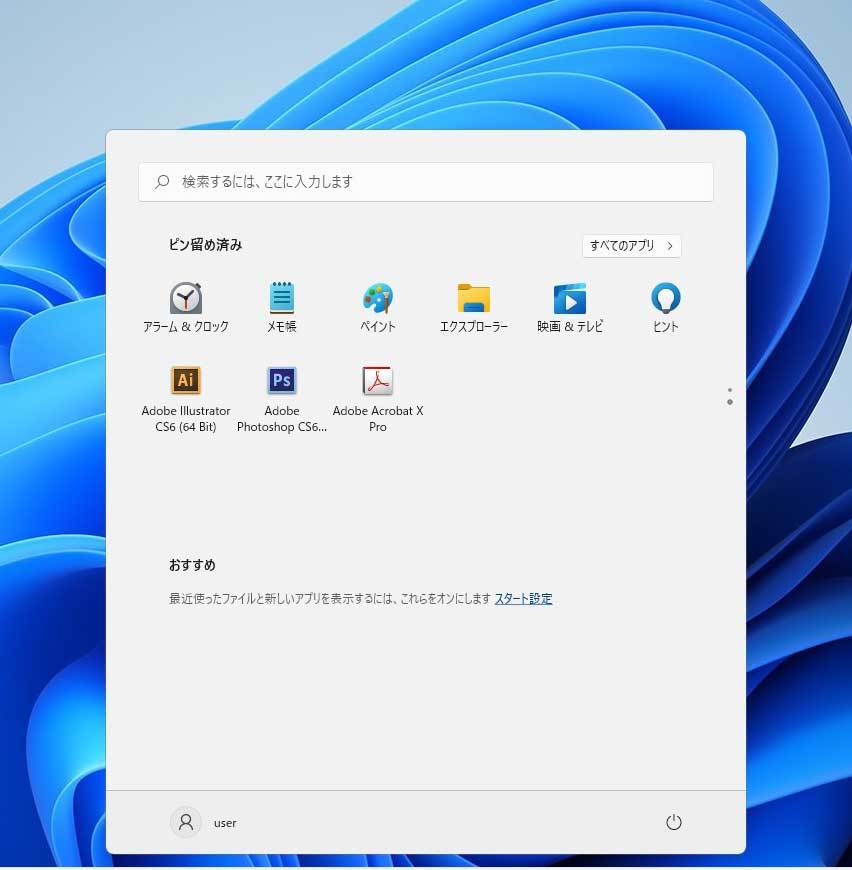Launch メモ帳 from pinned apps
Viewport: 852px width, 870px height.
click(x=282, y=307)
